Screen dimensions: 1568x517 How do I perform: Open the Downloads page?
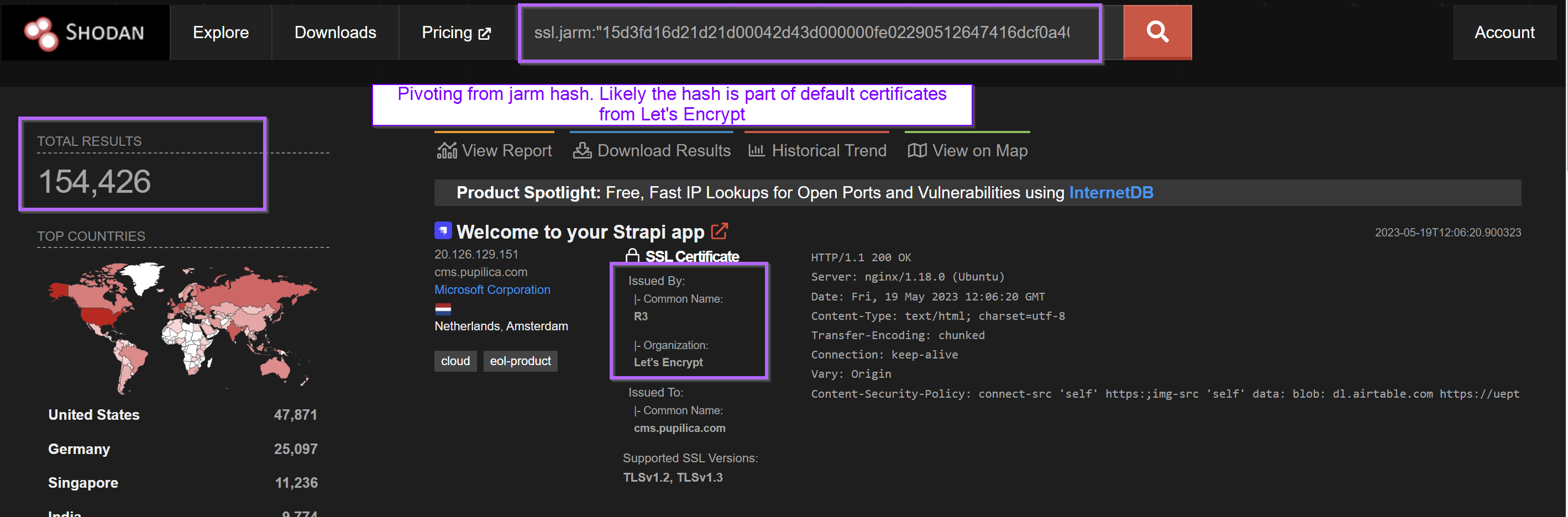pyautogui.click(x=335, y=32)
